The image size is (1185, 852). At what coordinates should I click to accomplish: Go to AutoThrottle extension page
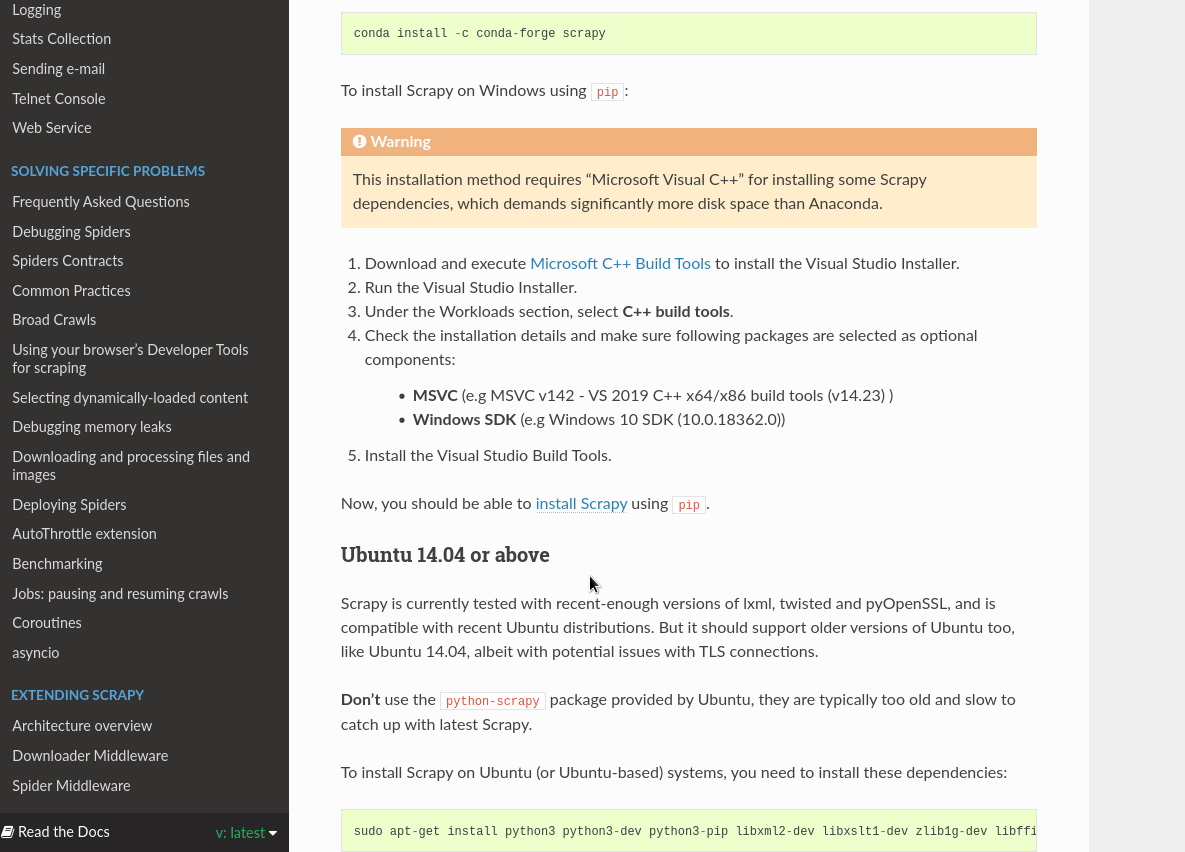(x=84, y=534)
